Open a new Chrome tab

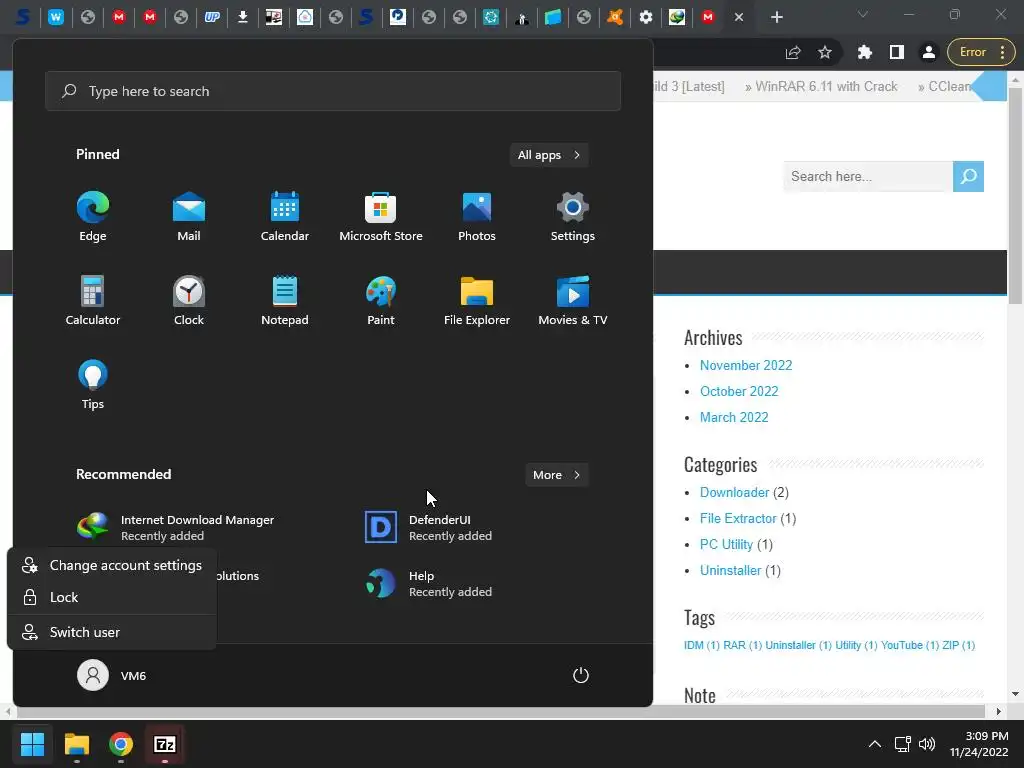coord(776,17)
